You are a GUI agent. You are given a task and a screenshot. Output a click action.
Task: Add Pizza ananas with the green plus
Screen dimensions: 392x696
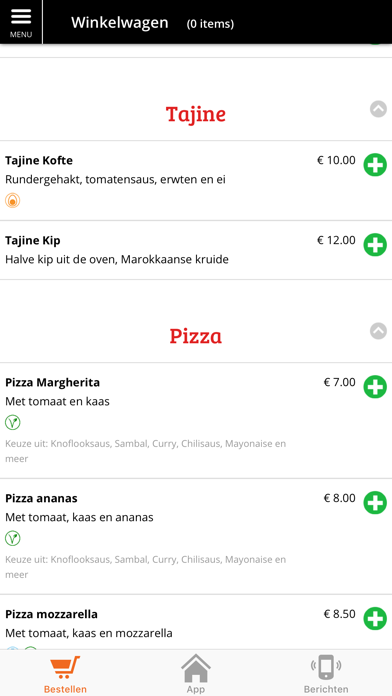(375, 502)
